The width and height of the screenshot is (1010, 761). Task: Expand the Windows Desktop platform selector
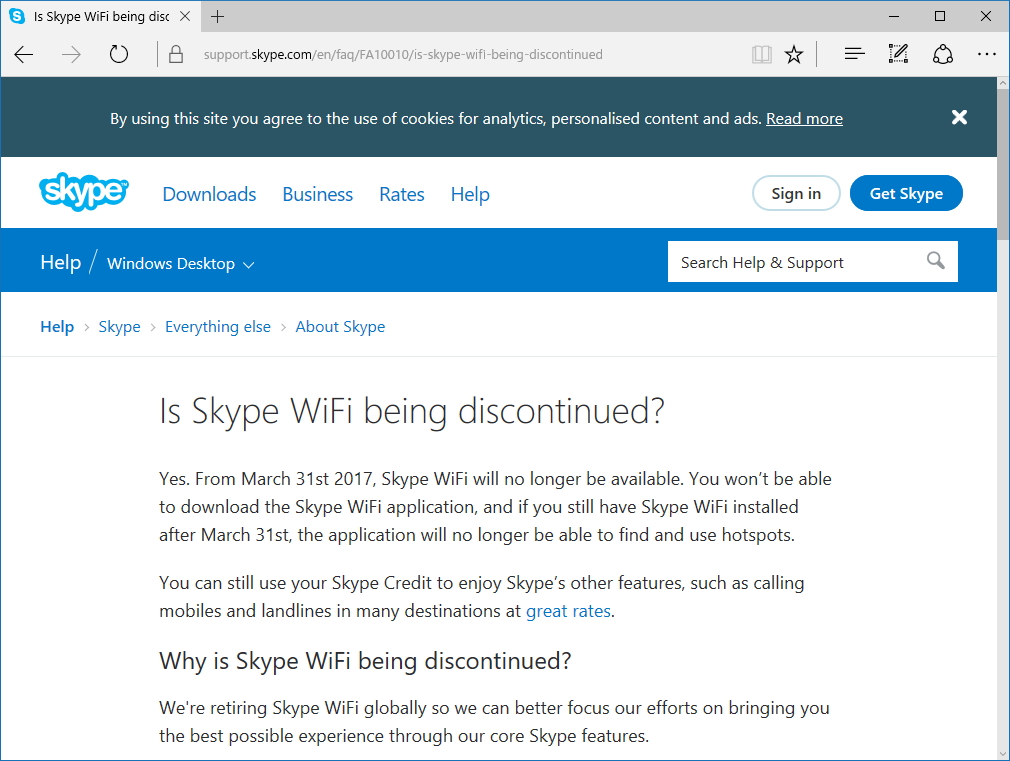tap(180, 263)
